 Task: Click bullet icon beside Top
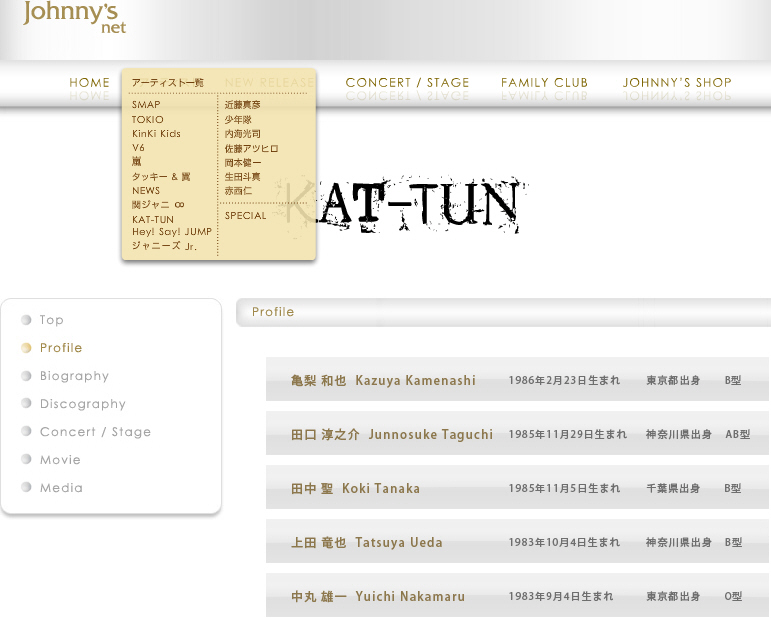tap(26, 320)
